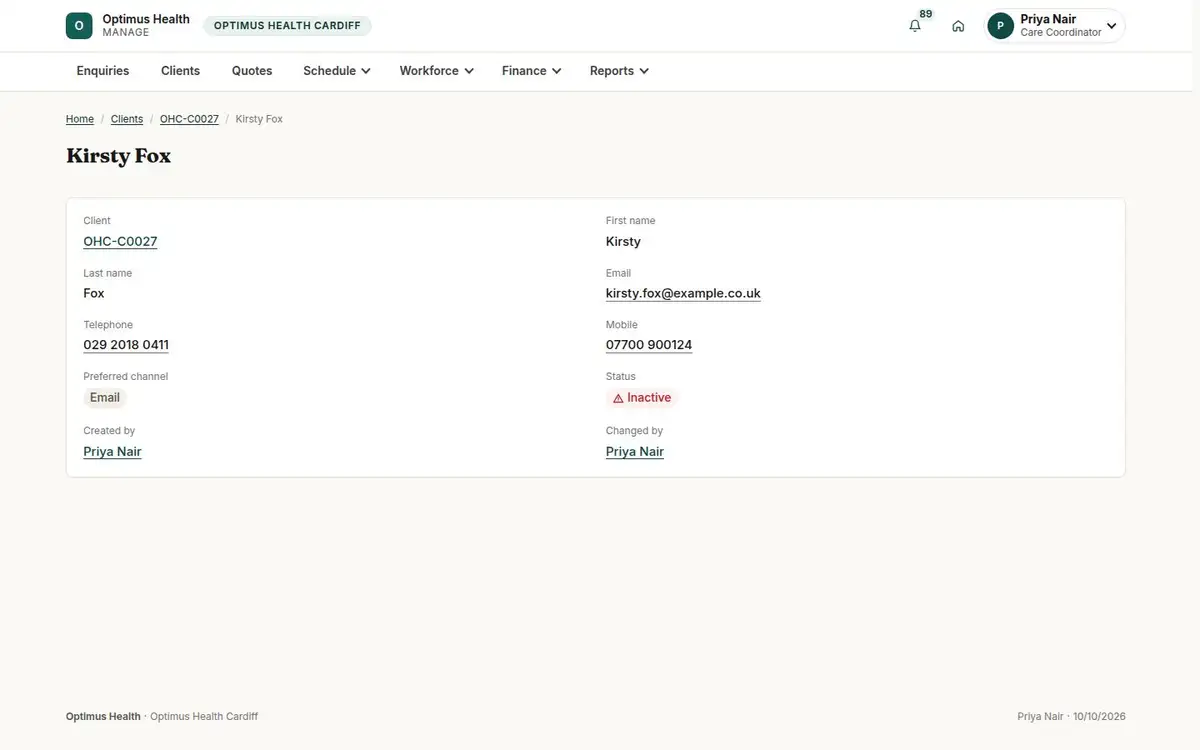
Task: Expand the user account menu chevron
Action: tap(1111, 26)
